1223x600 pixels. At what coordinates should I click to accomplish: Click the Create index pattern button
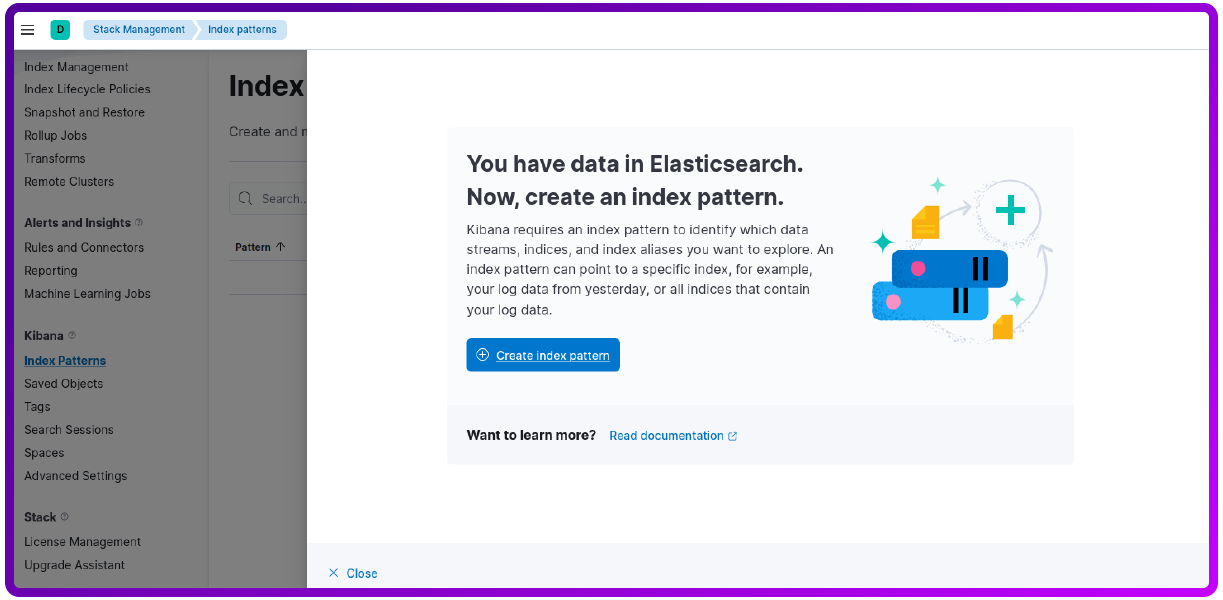[543, 355]
